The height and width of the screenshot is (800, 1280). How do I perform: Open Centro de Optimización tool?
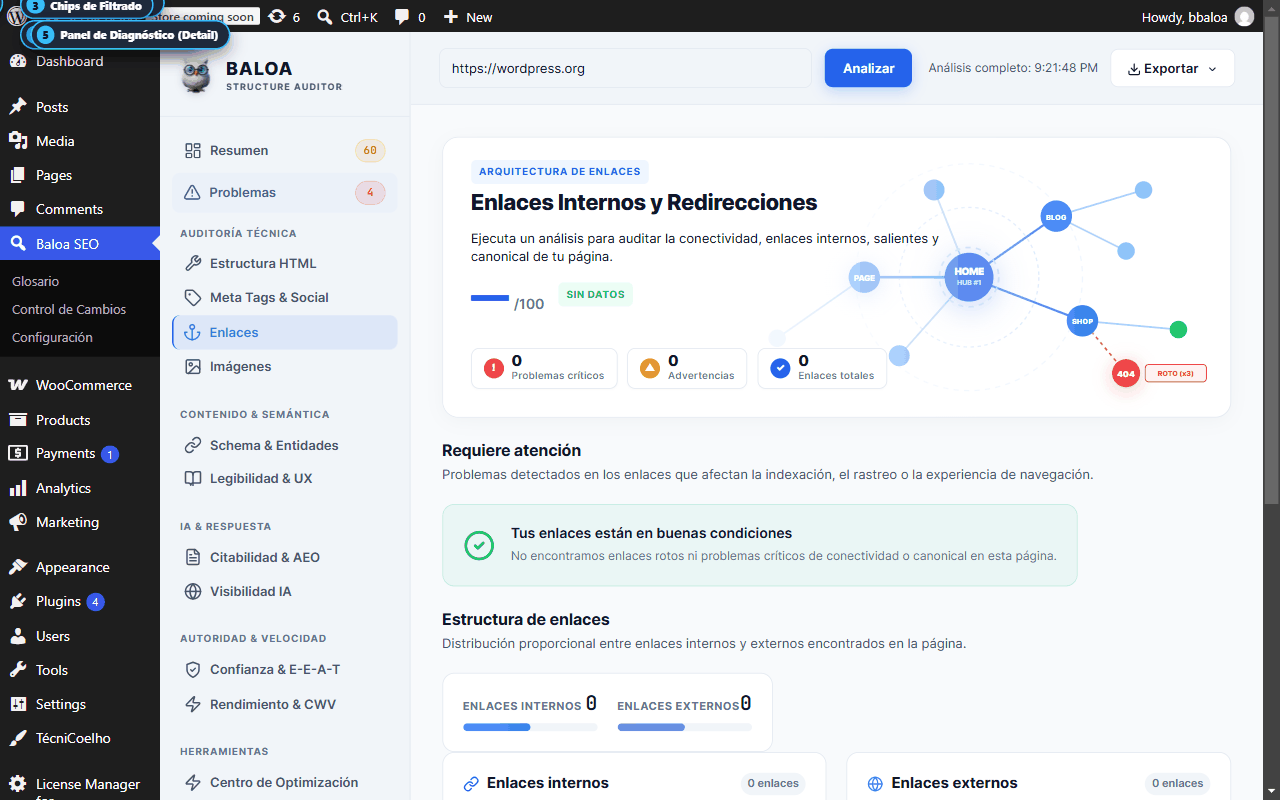coord(284,782)
